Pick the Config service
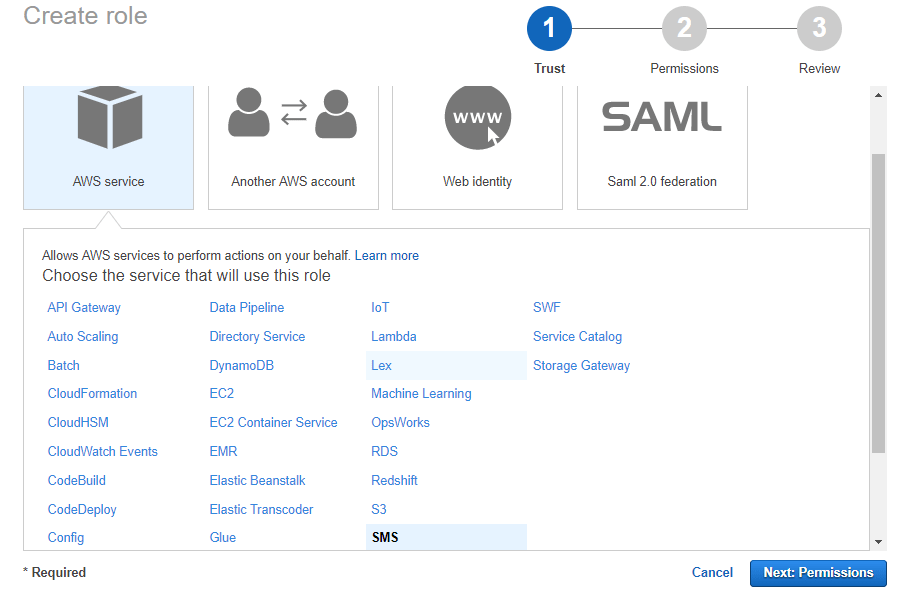 pos(66,537)
